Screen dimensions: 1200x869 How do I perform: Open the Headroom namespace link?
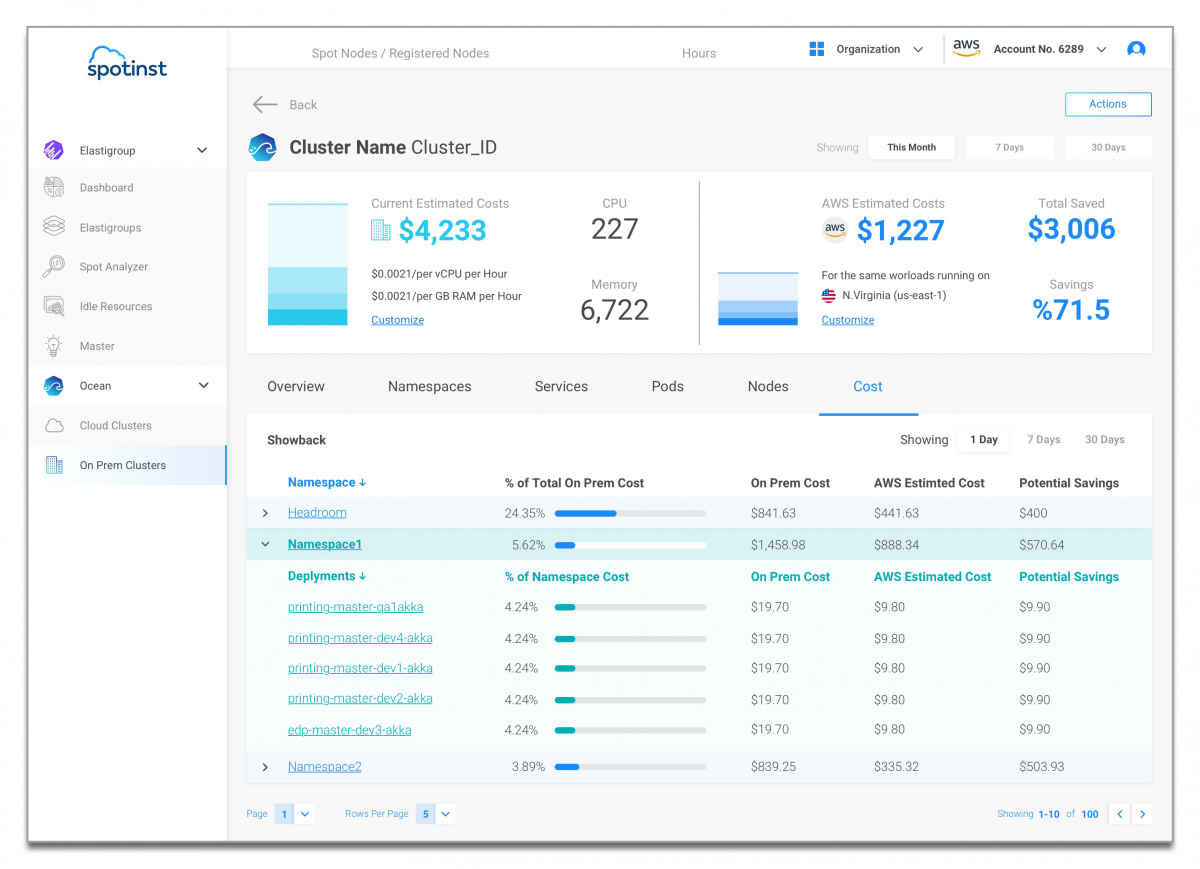[x=317, y=513]
